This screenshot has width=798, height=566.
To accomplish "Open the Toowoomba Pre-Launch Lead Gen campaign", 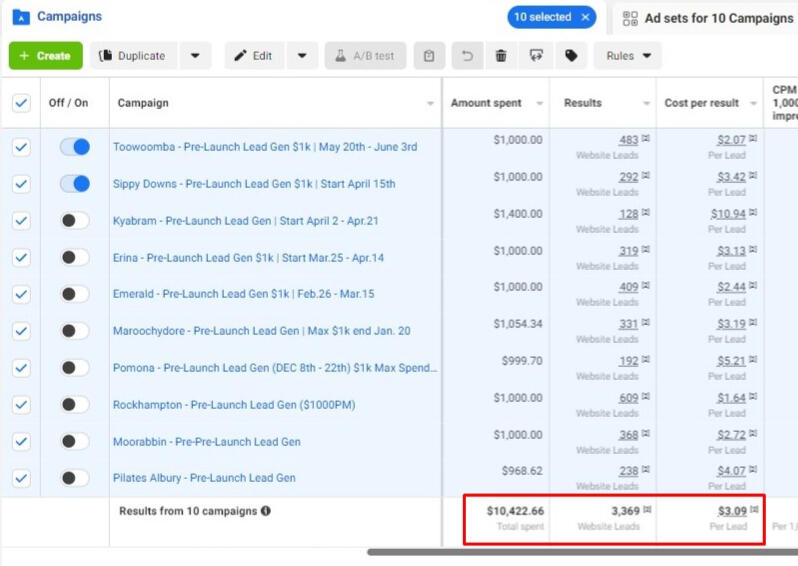I will pyautogui.click(x=265, y=147).
